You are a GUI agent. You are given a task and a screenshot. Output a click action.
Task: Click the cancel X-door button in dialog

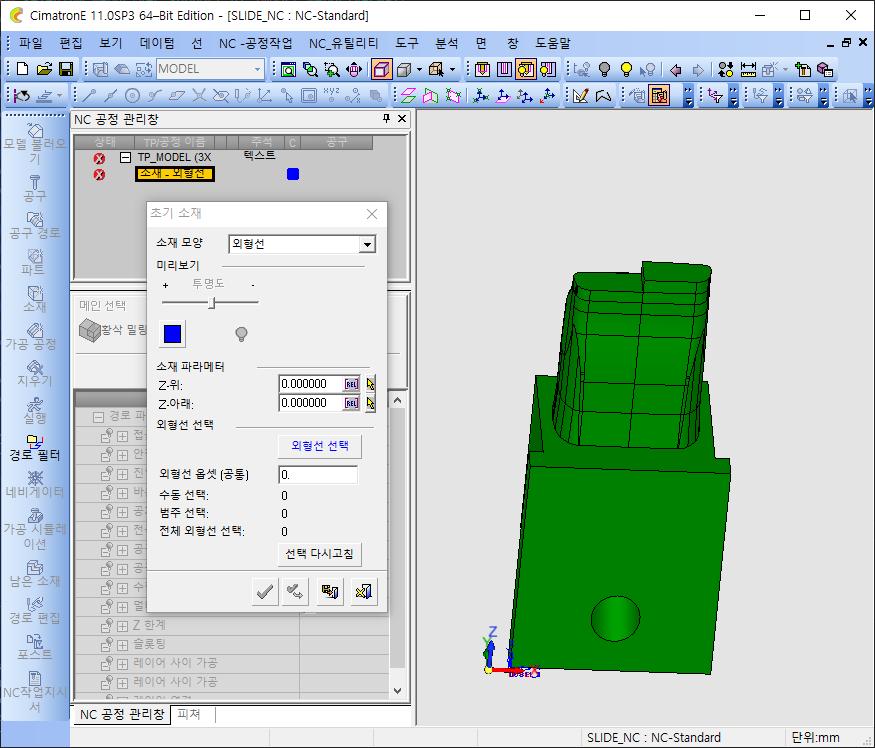[x=363, y=591]
